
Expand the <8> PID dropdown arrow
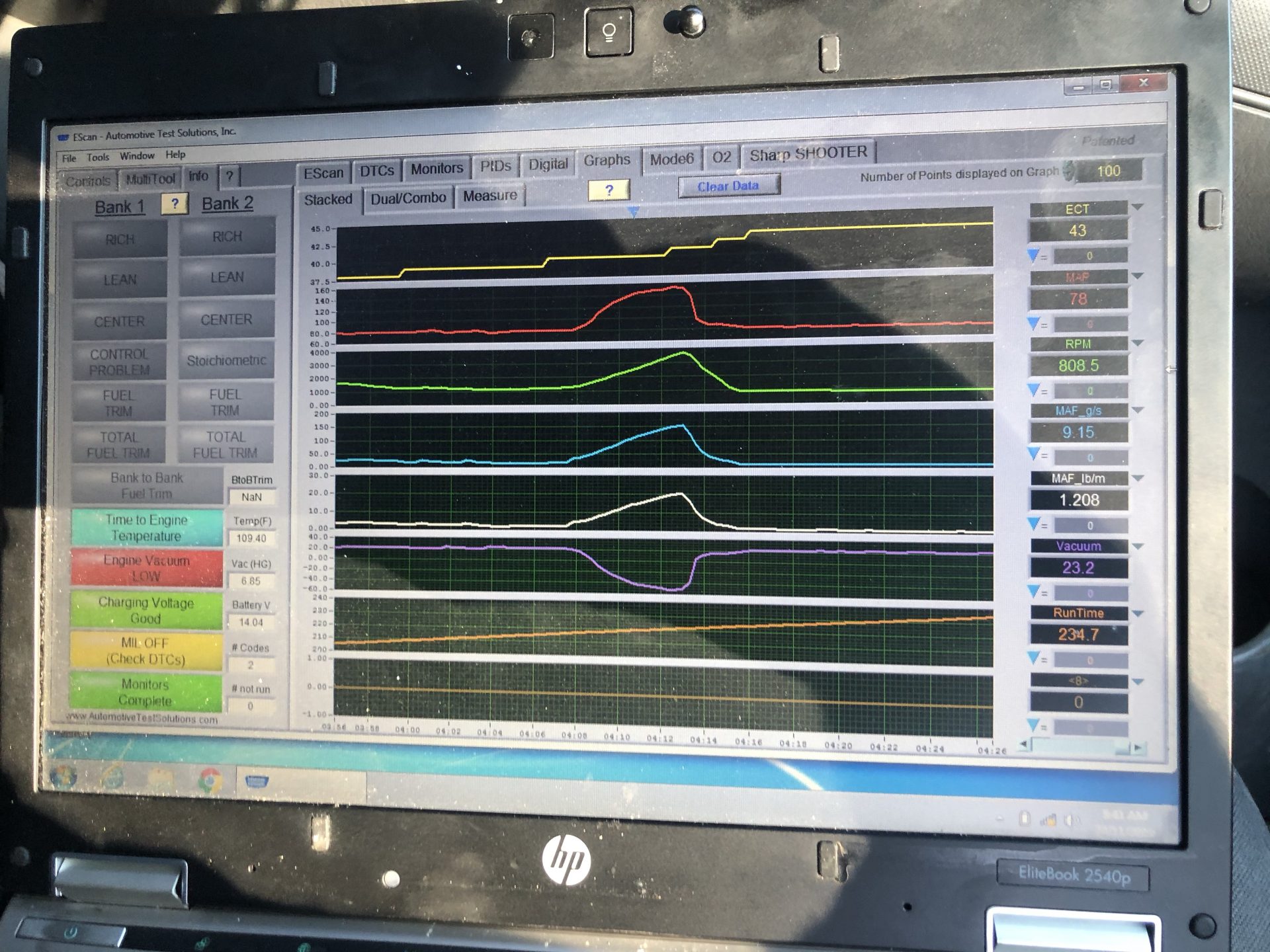tap(1138, 682)
